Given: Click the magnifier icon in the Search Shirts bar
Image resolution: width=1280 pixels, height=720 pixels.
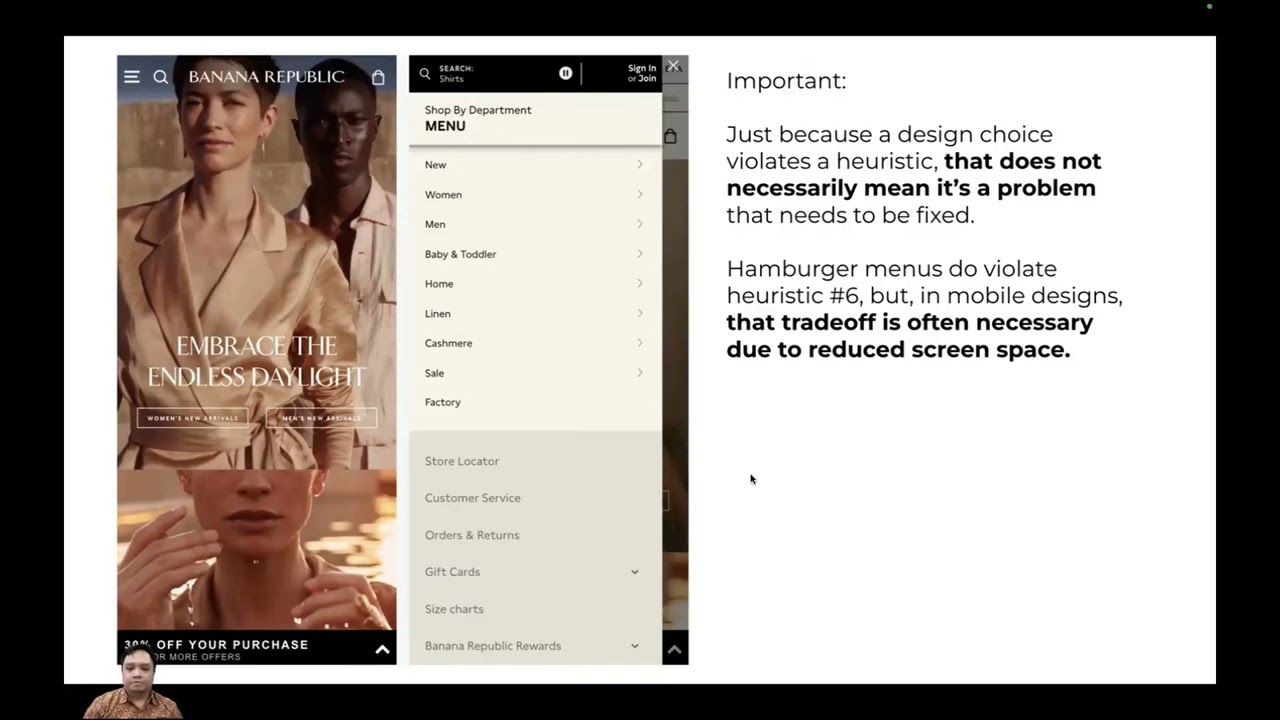Looking at the screenshot, I should 425,74.
